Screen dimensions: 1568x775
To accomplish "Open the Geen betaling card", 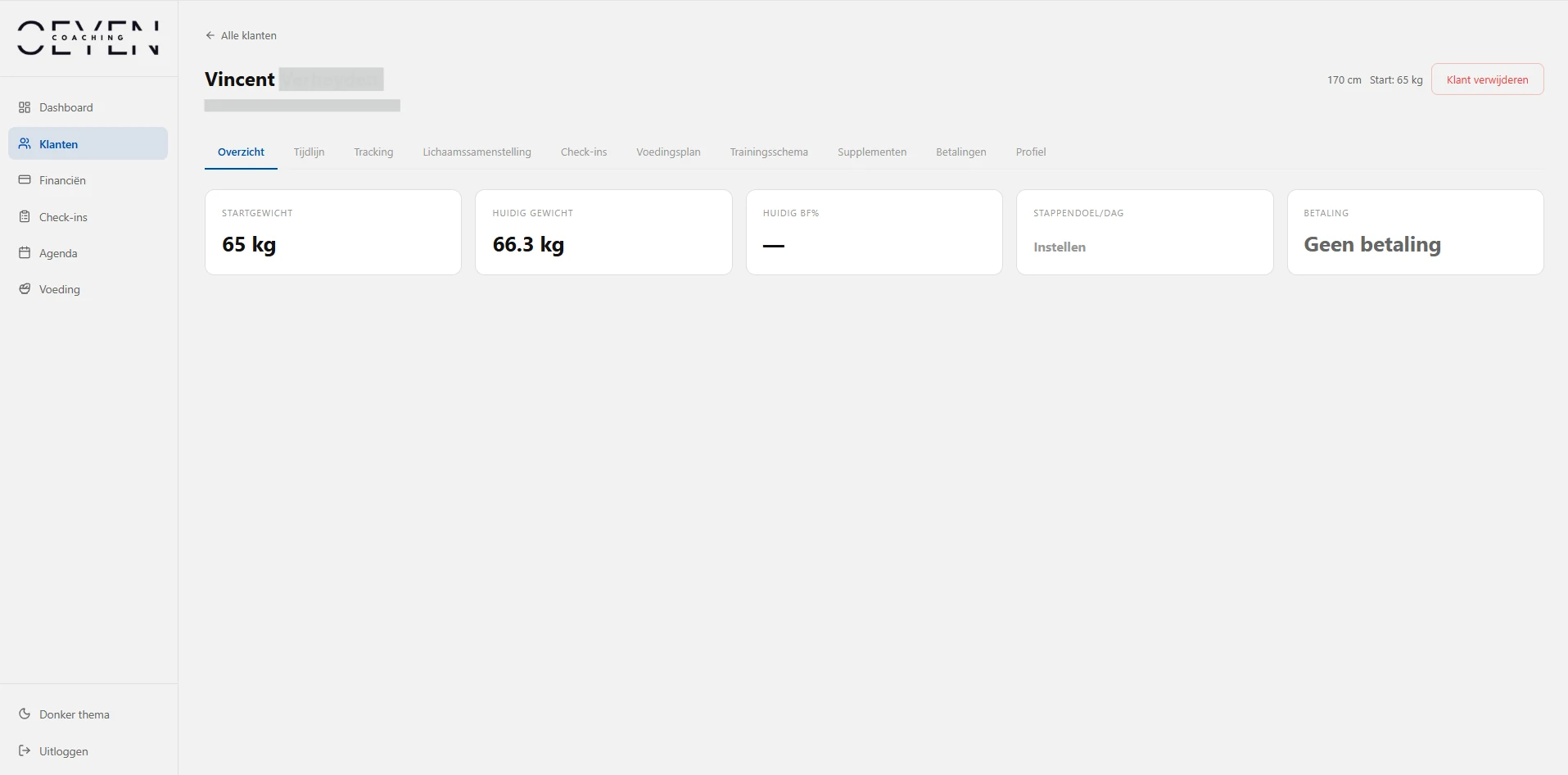I will 1415,233.
